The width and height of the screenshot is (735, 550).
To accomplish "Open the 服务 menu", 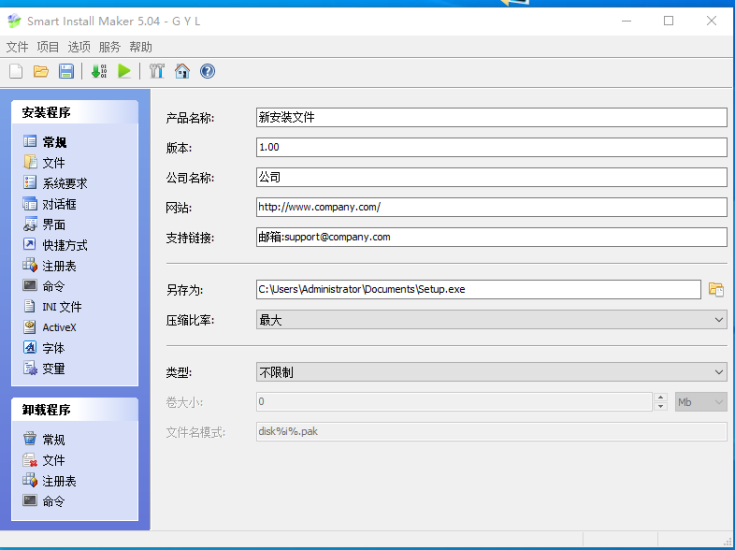I will (110, 47).
